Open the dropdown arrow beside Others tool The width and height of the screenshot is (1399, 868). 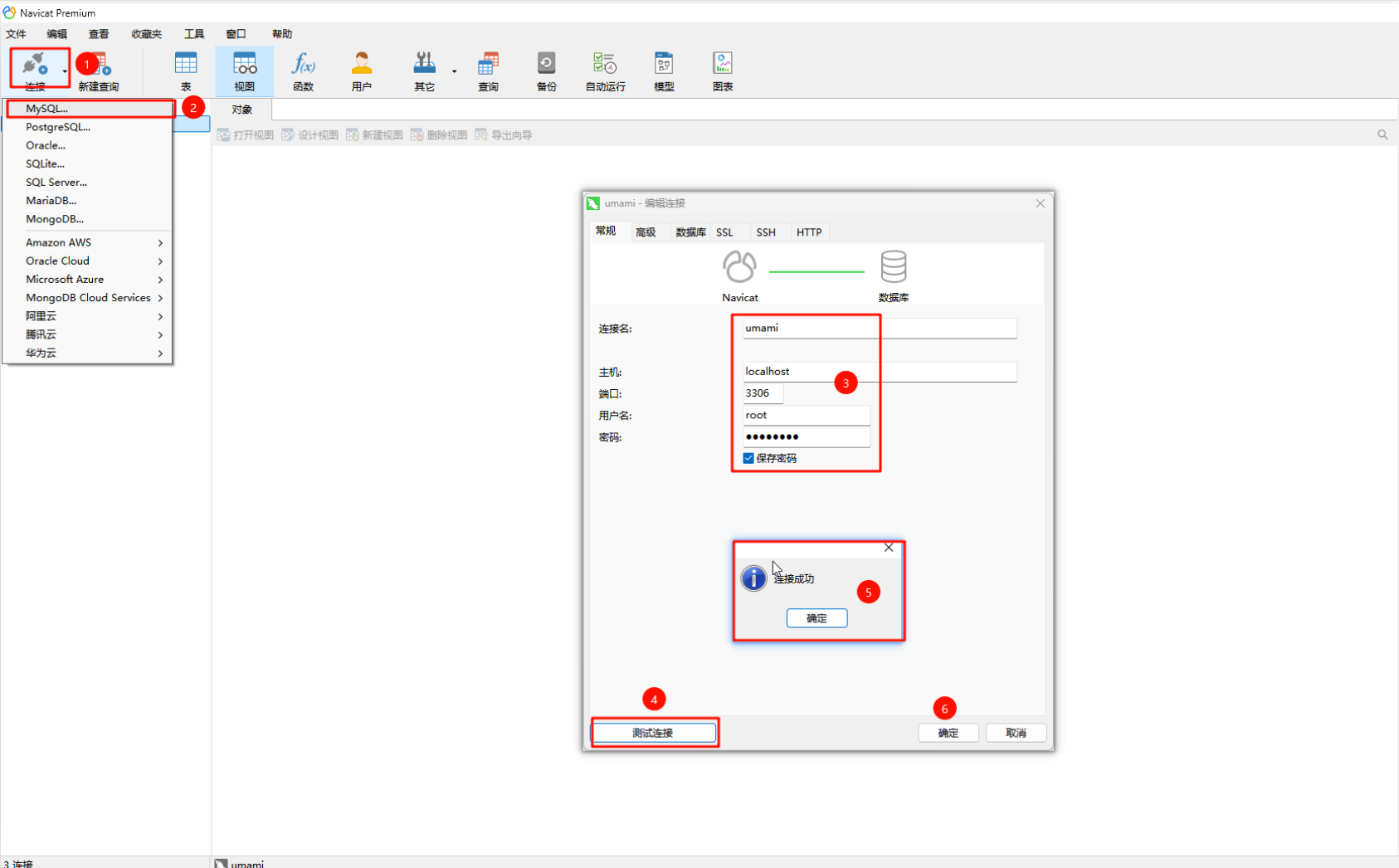pyautogui.click(x=455, y=71)
